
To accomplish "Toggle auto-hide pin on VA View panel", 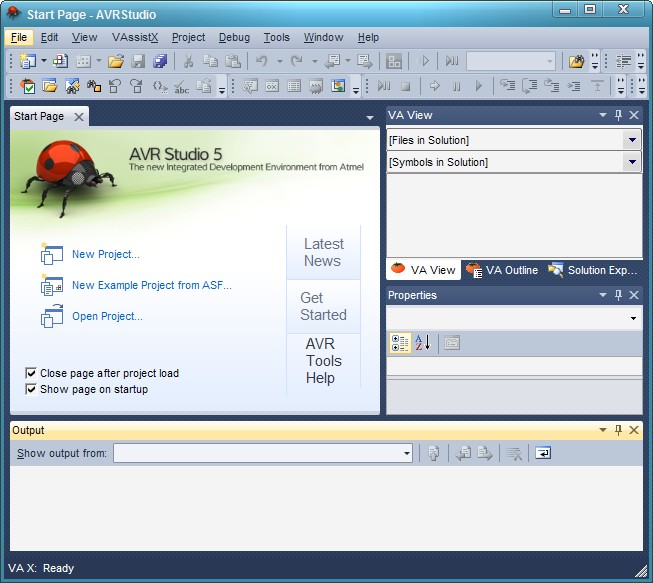I will pyautogui.click(x=618, y=115).
